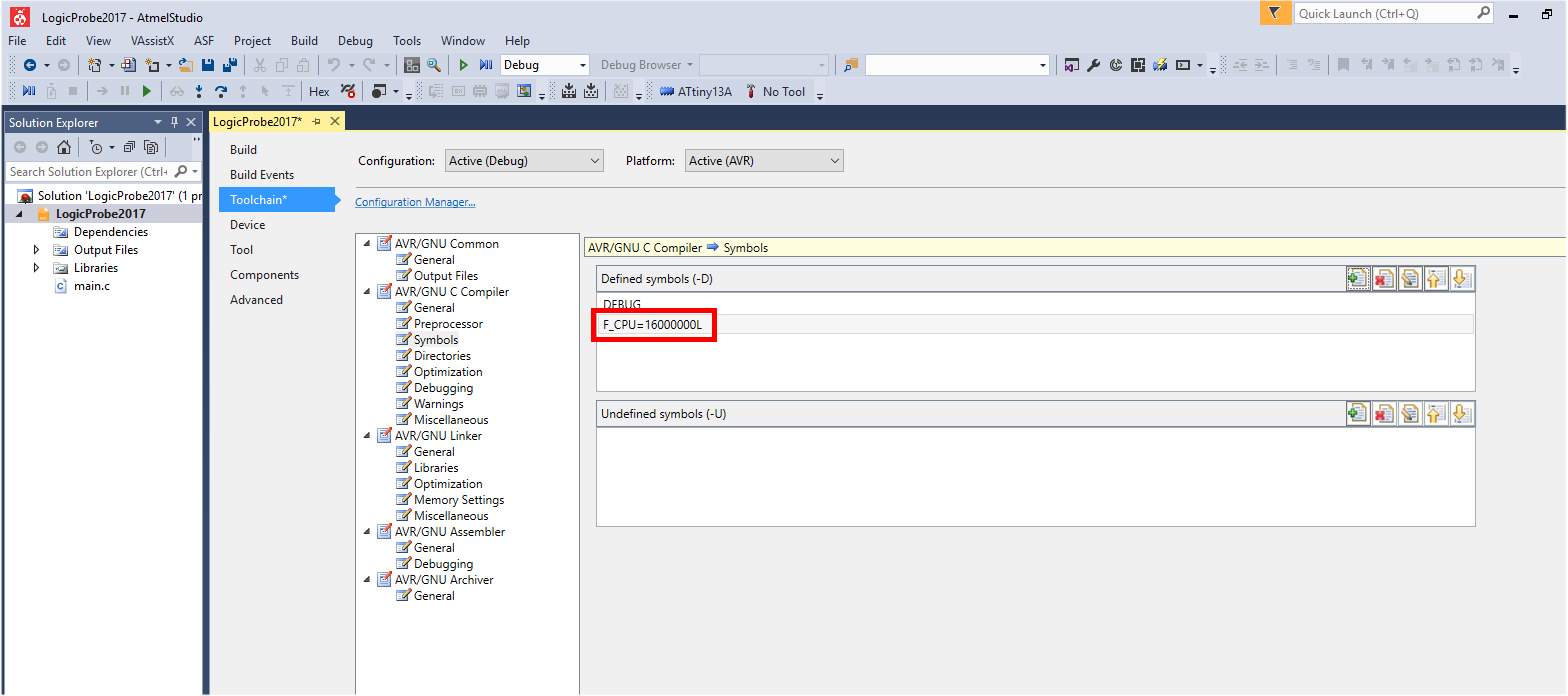Click the wrench Properties icon in toolbar
Image resolution: width=1568 pixels, height=696 pixels.
click(x=1094, y=65)
